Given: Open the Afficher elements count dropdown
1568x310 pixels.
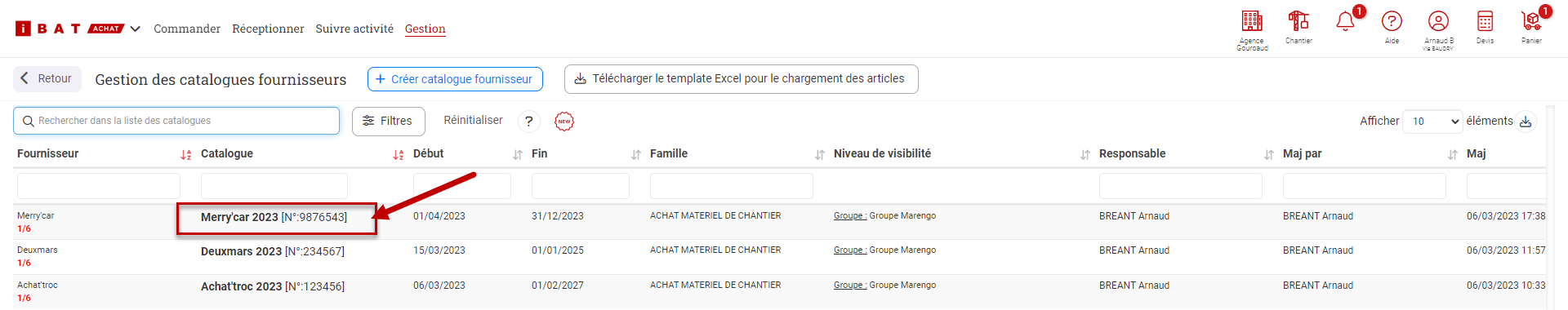Looking at the screenshot, I should (x=1432, y=122).
